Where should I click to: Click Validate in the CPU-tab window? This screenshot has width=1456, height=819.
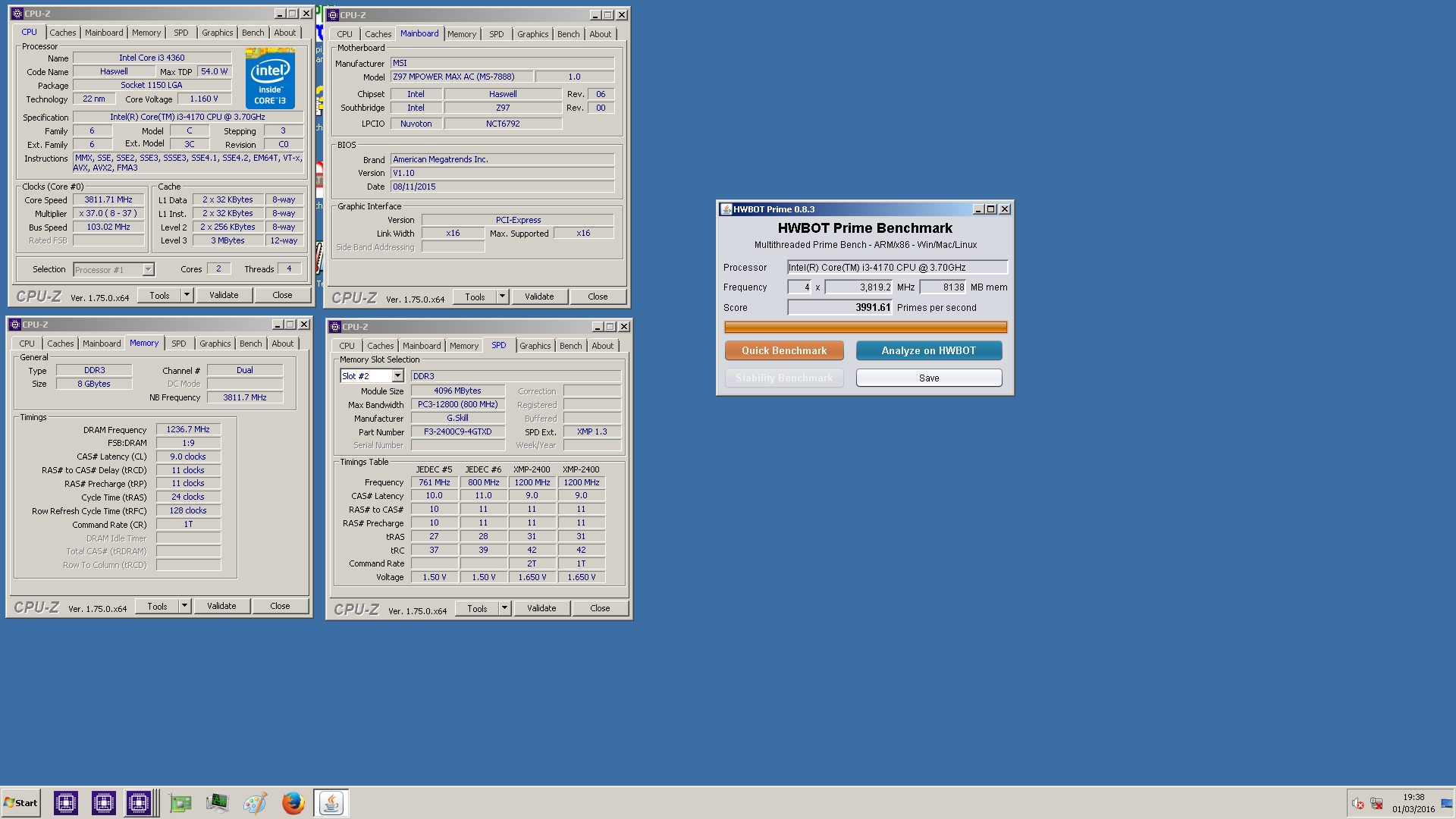point(224,295)
